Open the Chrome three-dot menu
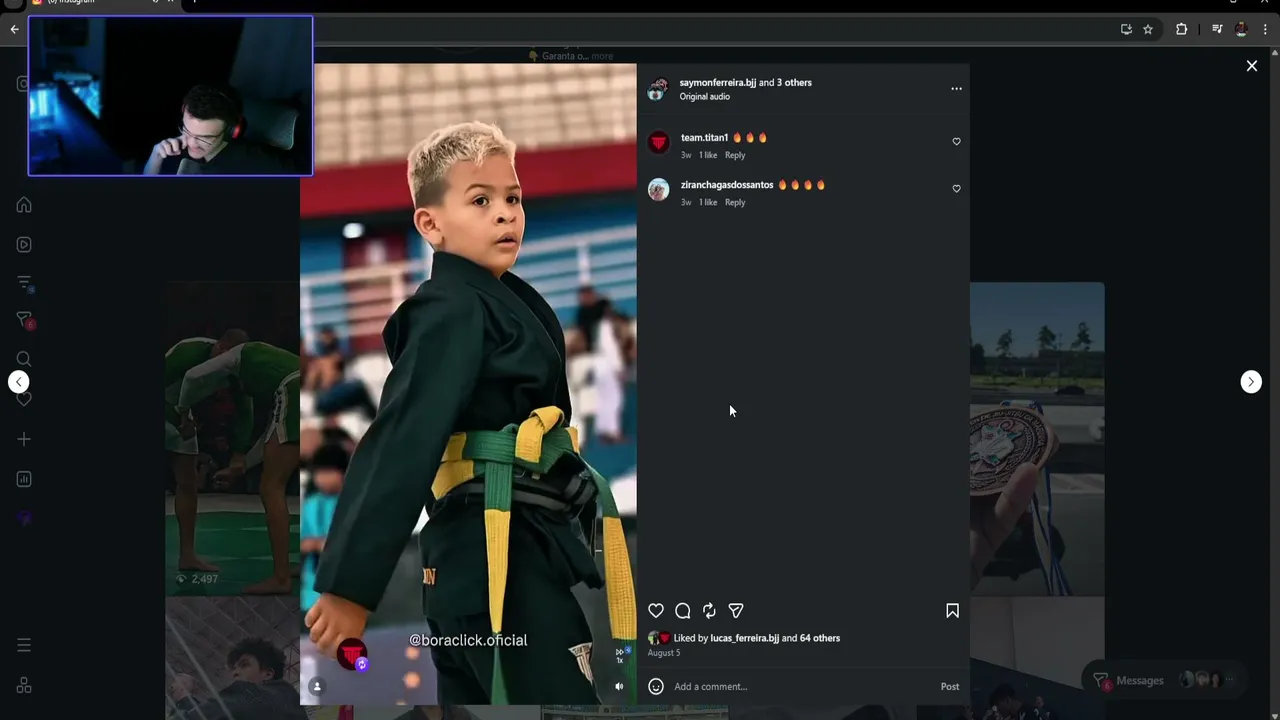1280x720 pixels. pos(1265,29)
